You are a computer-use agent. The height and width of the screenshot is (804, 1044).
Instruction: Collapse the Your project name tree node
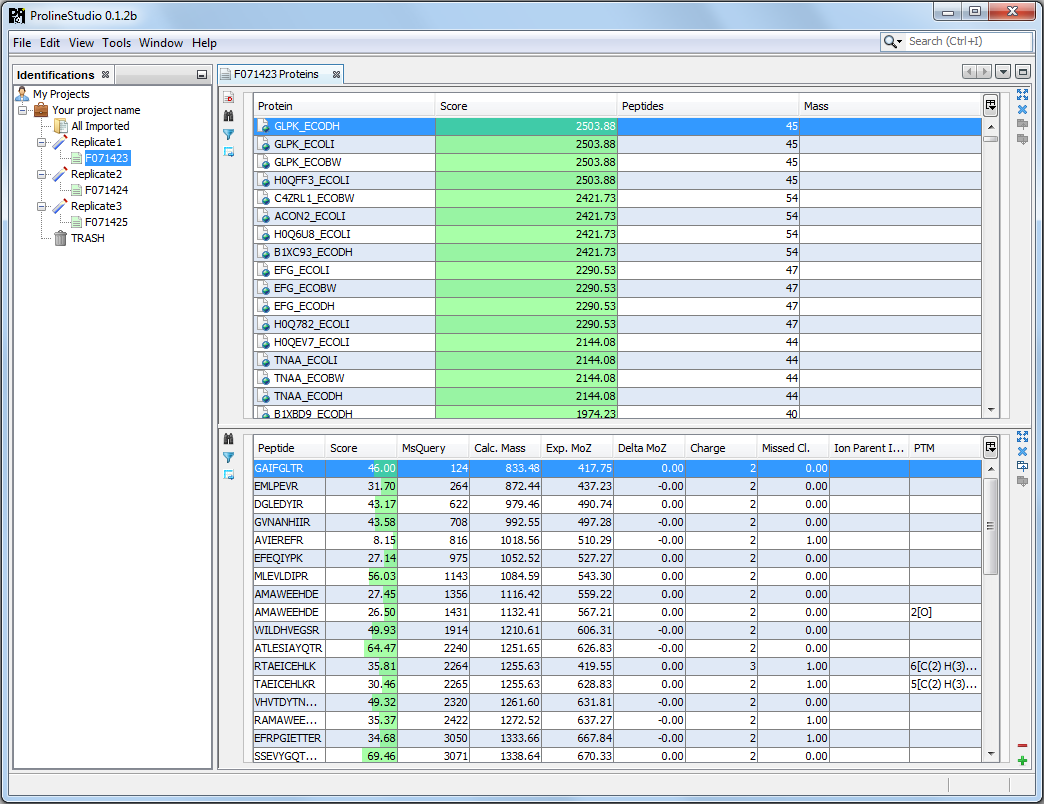coord(23,110)
